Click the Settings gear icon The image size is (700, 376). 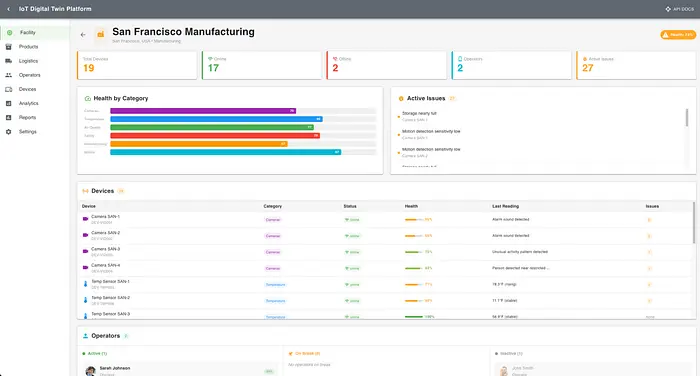click(8, 132)
